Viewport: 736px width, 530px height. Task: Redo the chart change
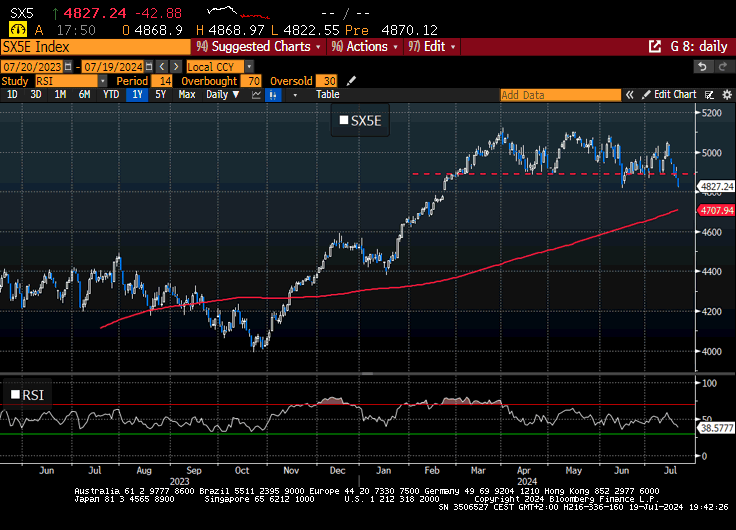point(723,67)
